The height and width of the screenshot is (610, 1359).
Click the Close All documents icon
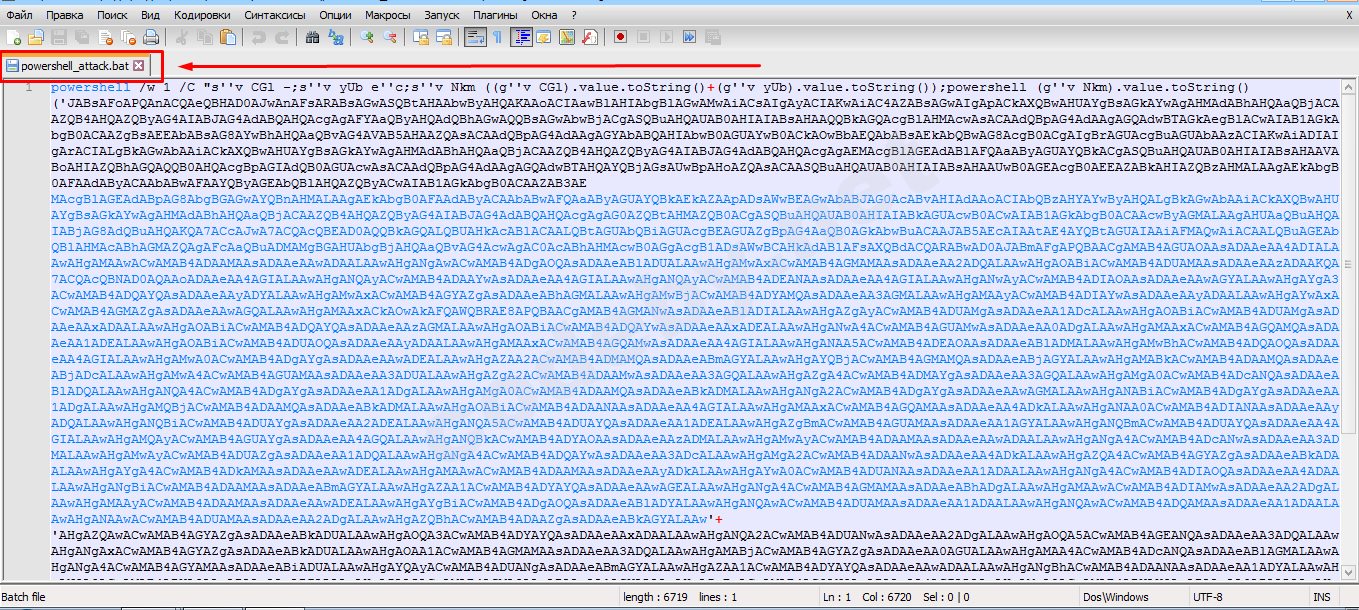pyautogui.click(x=128, y=37)
